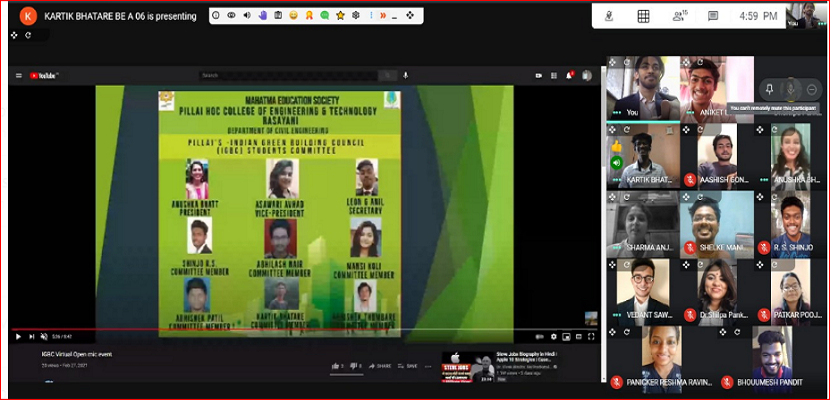Click the PANICKER RESHMA participant tile
Viewport: 830px width, 400px height.
[x=662, y=358]
